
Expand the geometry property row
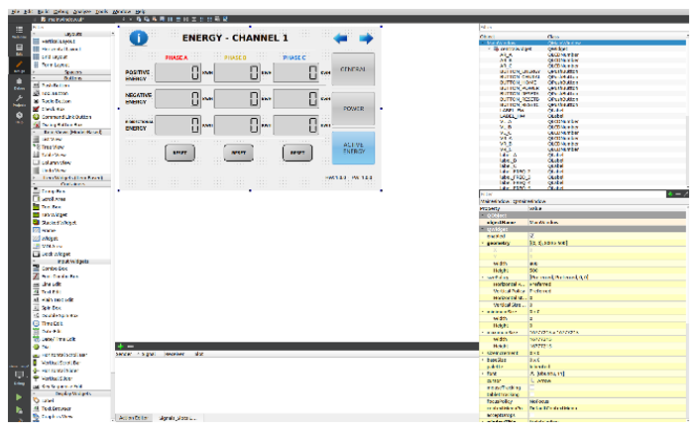(x=483, y=243)
